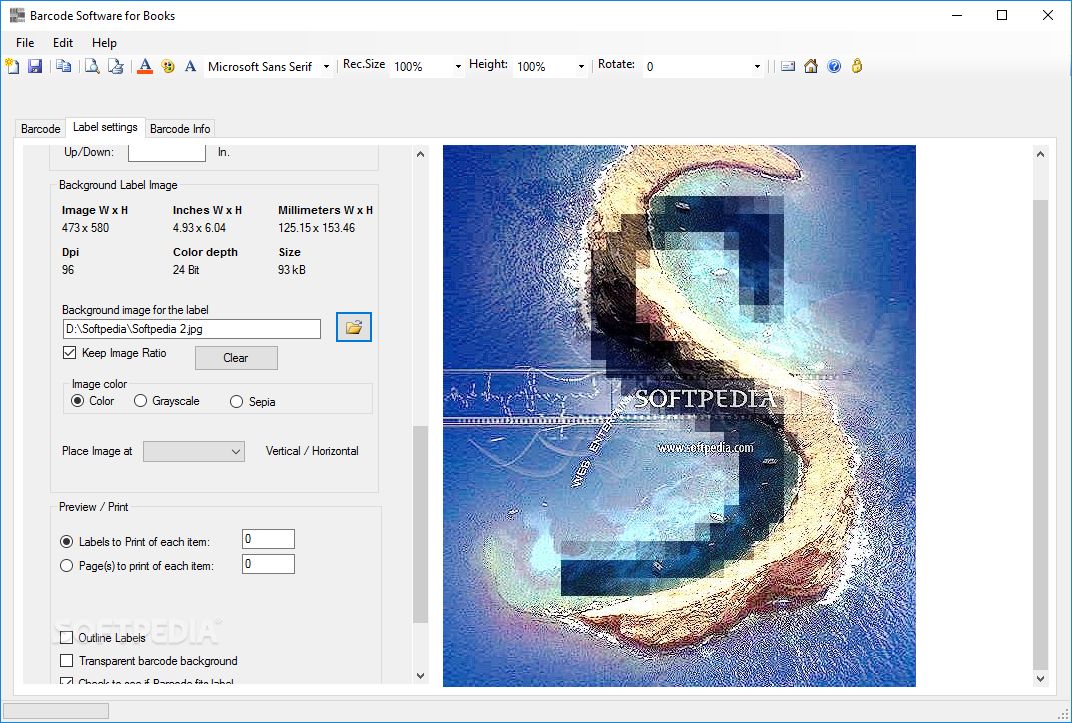Viewport: 1072px width, 723px height.
Task: Open the File menu
Action: 25,42
